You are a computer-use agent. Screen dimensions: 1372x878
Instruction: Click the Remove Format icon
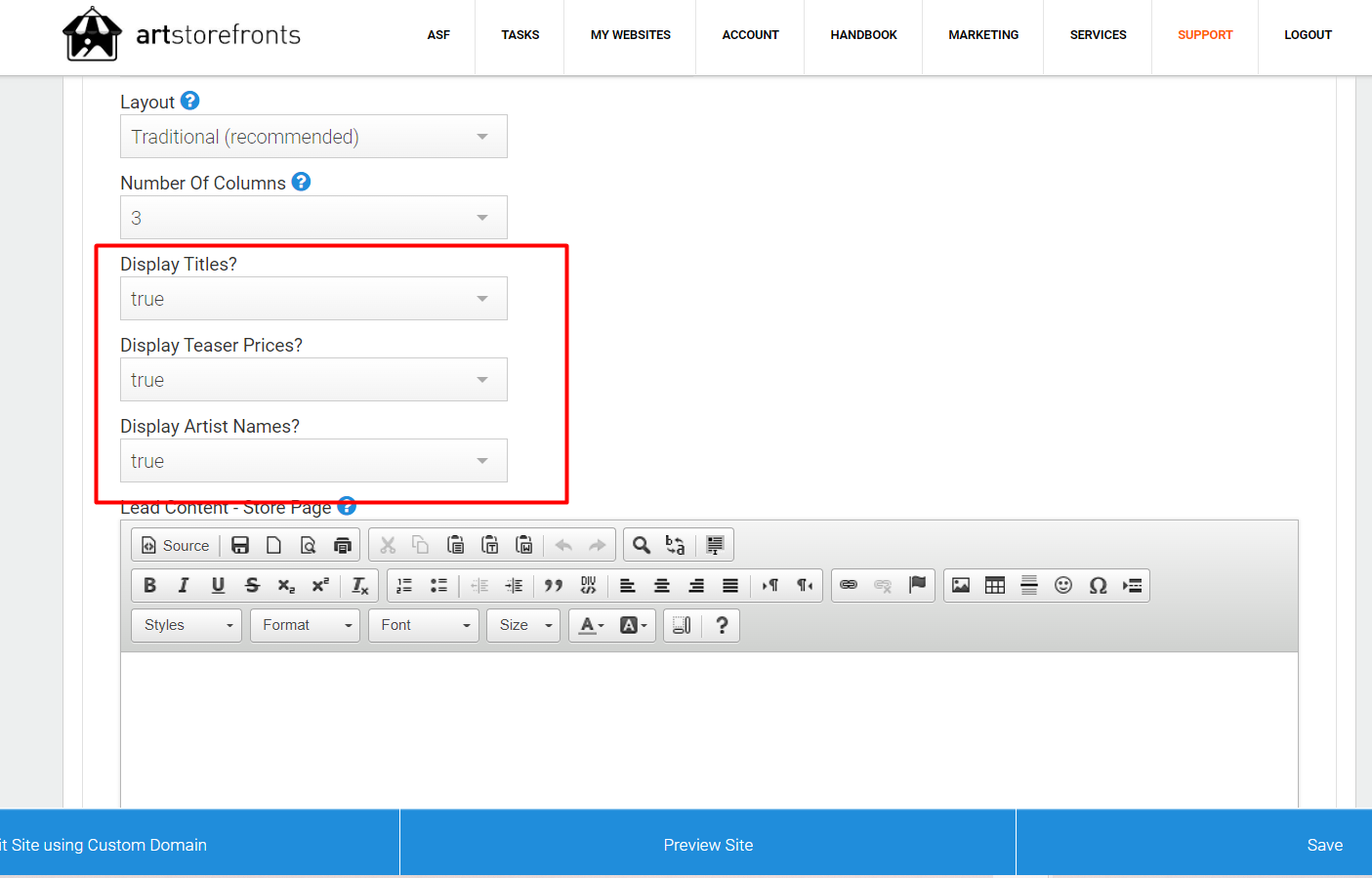[x=360, y=585]
